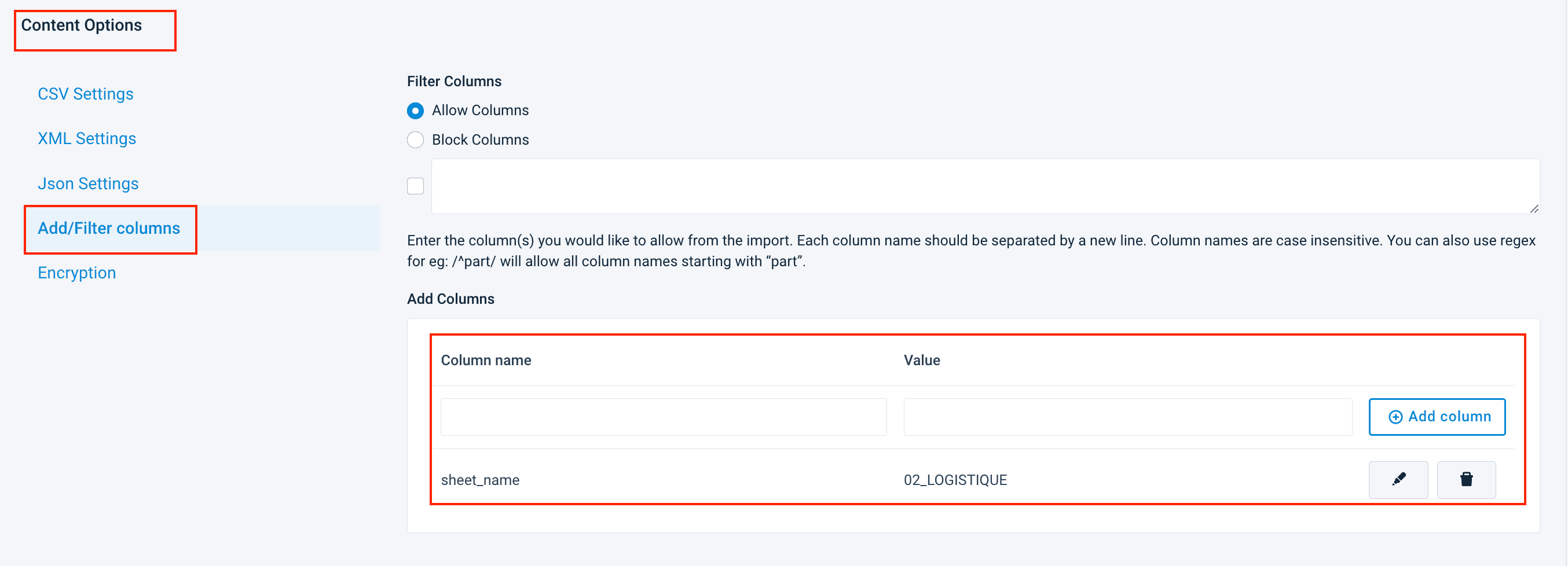Click the Content Options heading
Screen dimensions: 1568x566
point(82,25)
